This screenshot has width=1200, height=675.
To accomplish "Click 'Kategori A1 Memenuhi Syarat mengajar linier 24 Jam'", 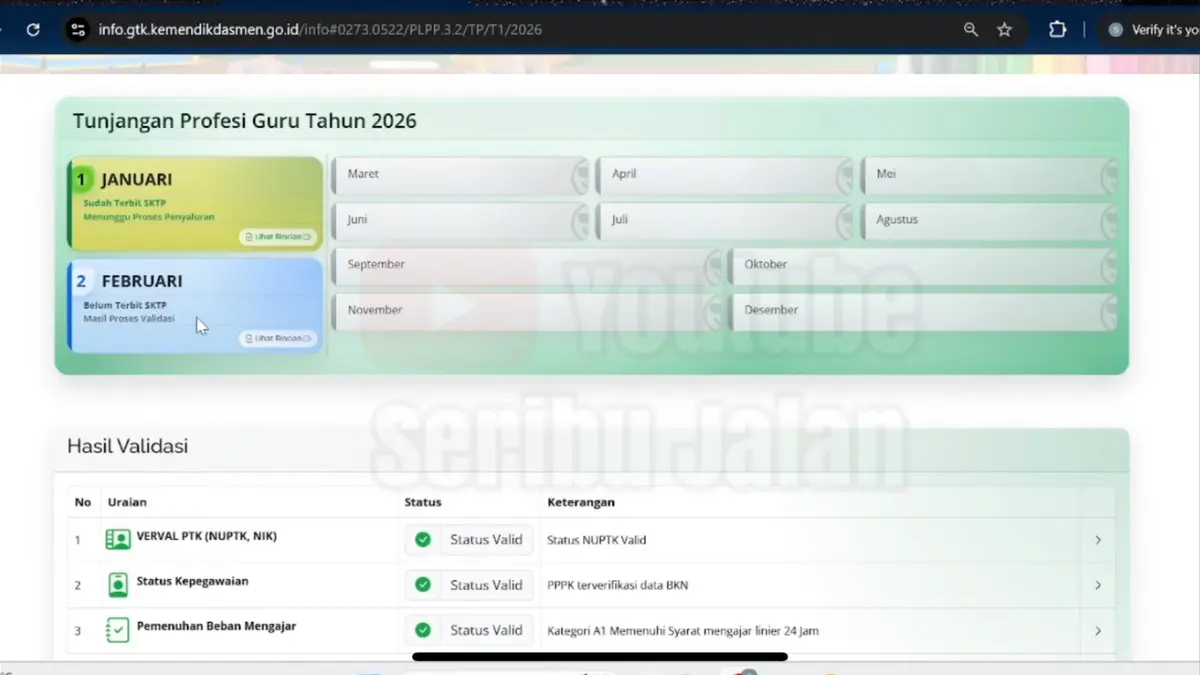I will click(683, 631).
